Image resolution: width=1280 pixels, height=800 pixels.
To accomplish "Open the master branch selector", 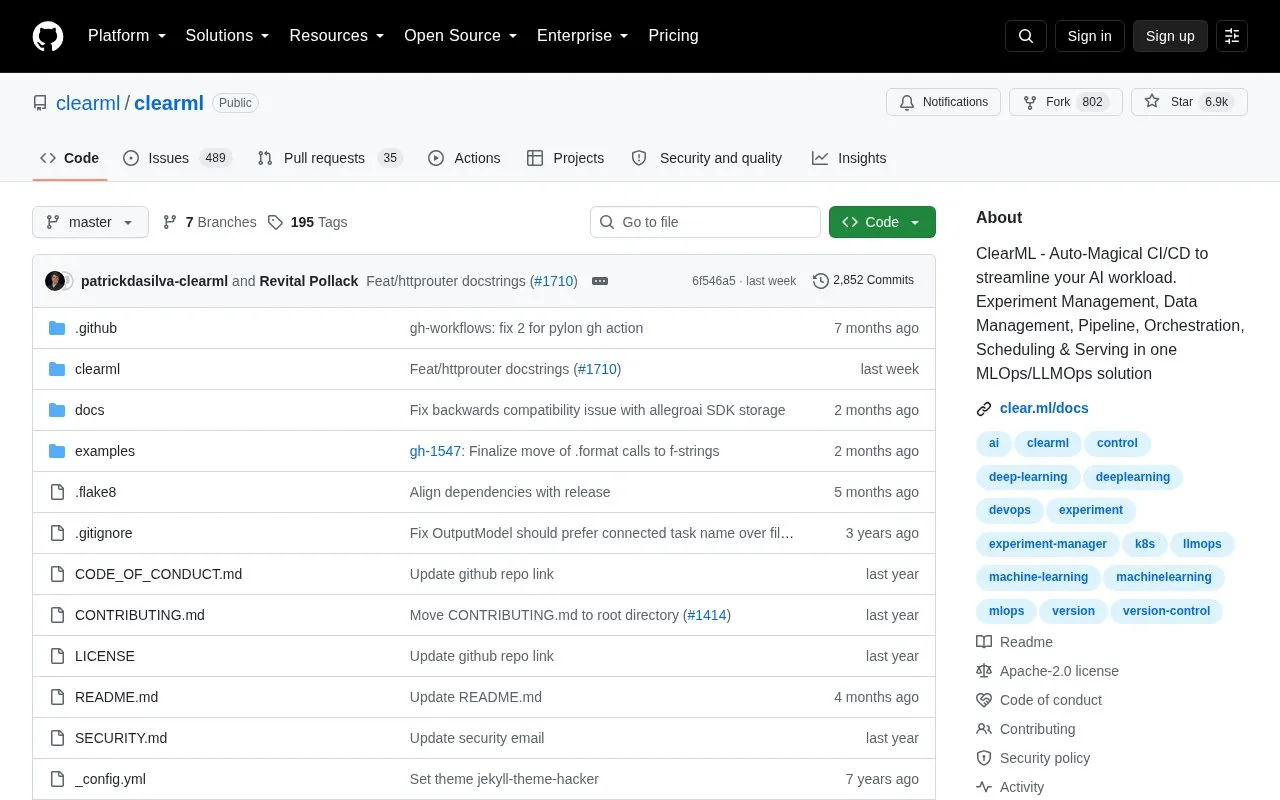I will point(90,222).
